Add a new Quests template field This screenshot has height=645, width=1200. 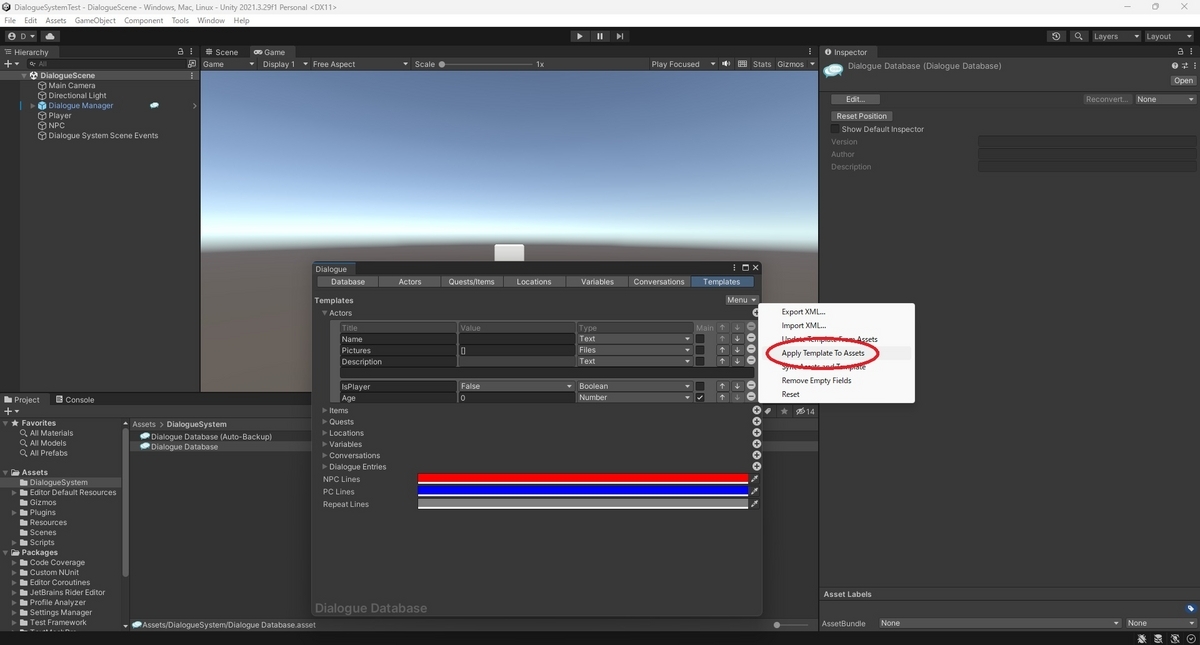[x=756, y=422]
